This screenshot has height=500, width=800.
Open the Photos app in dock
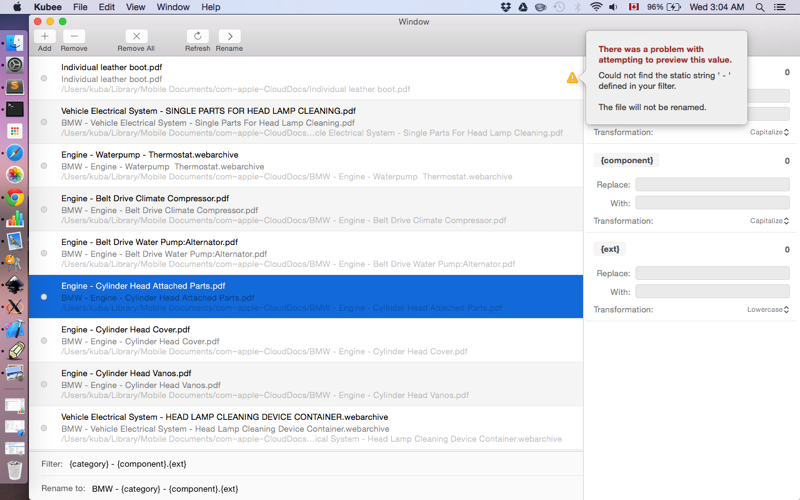click(x=15, y=175)
